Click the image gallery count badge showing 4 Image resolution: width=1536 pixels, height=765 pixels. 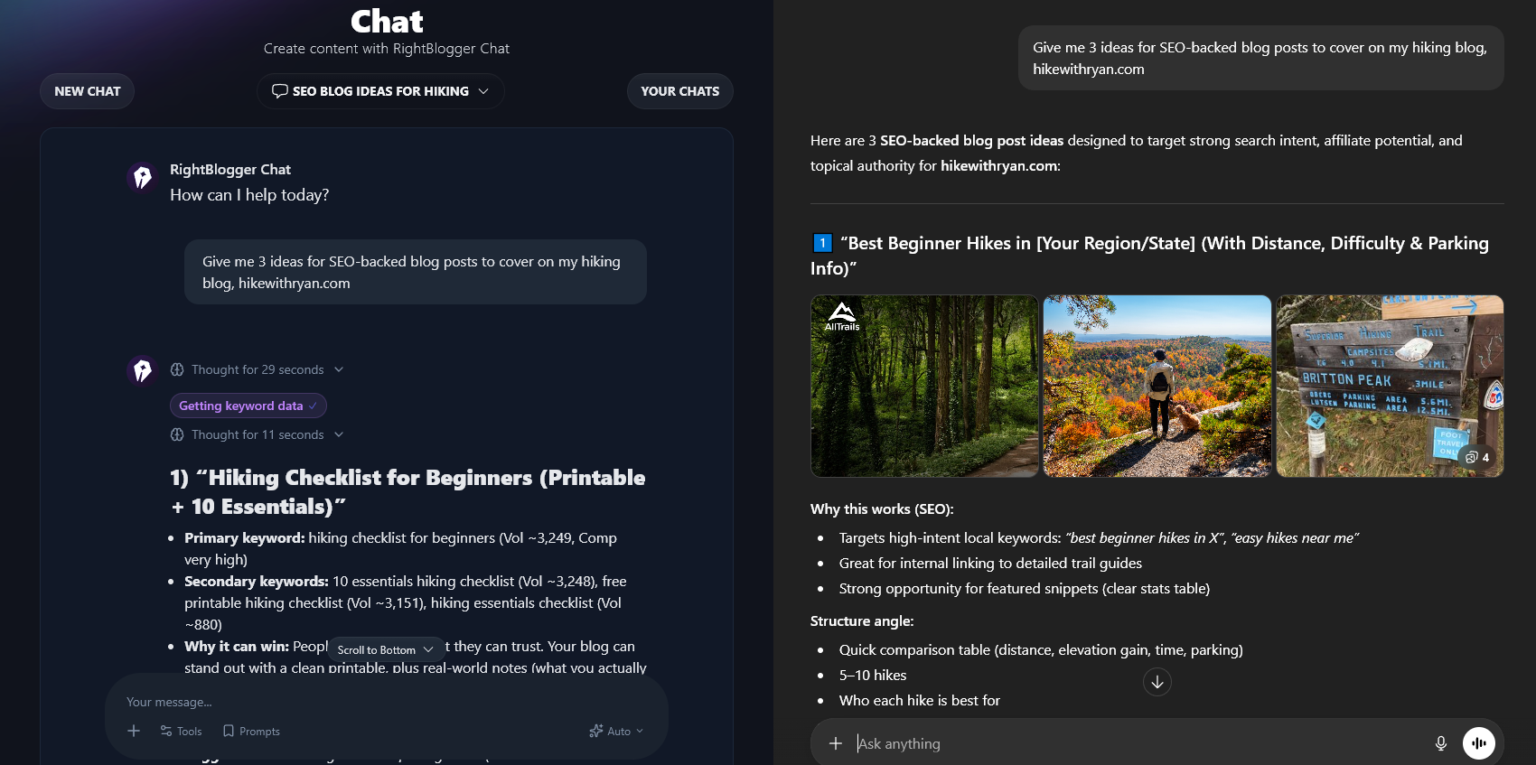(1475, 457)
